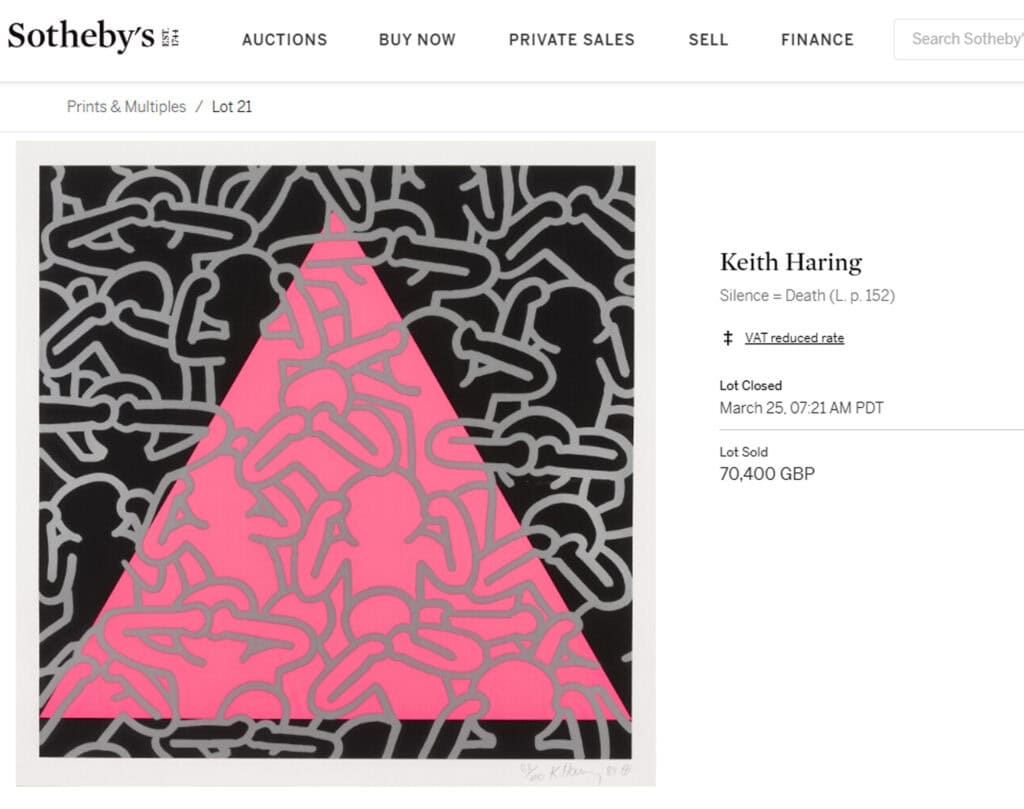
Task: Open the Keith Haring artwork image
Action: pyautogui.click(x=336, y=464)
